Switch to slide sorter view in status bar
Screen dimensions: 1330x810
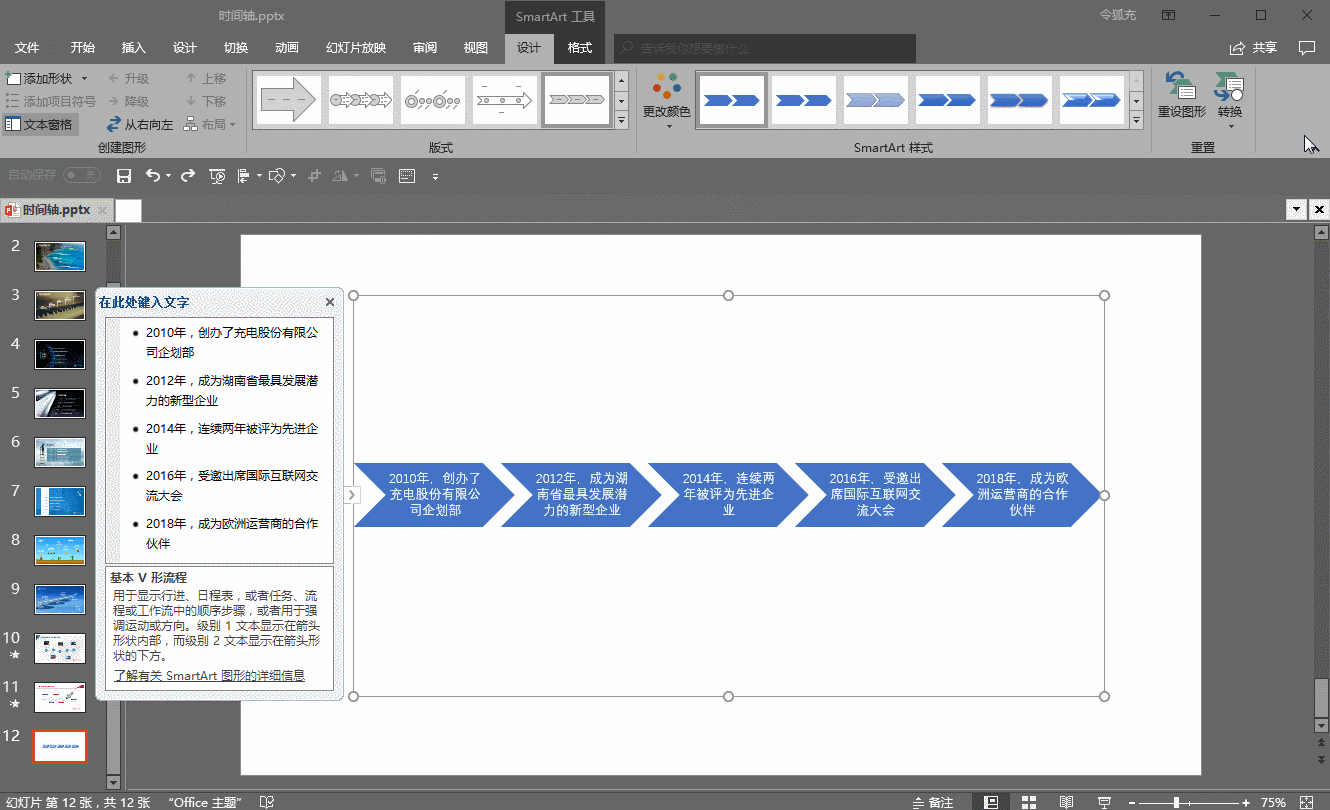tap(1028, 802)
